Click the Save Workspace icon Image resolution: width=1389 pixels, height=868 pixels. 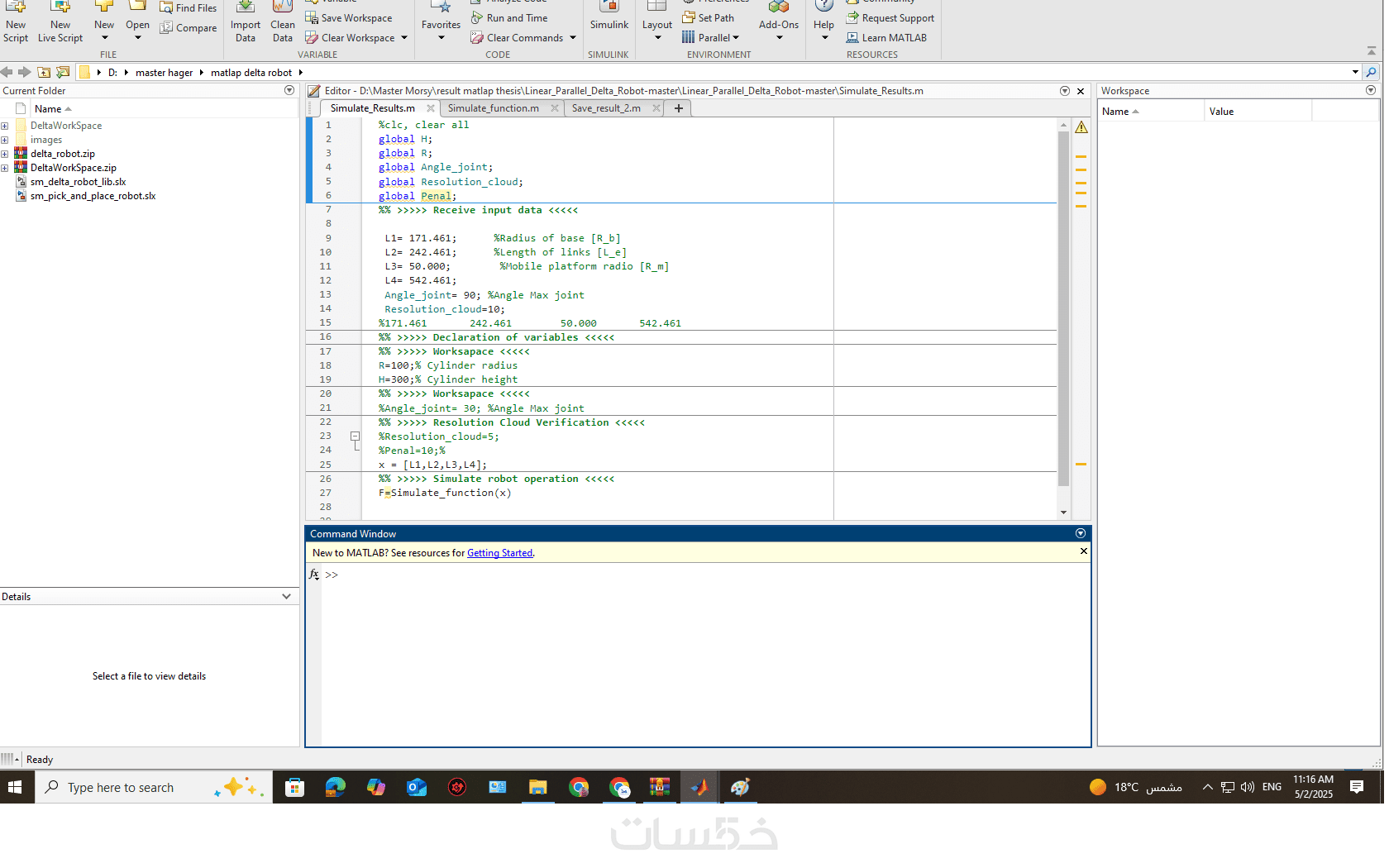(312, 17)
